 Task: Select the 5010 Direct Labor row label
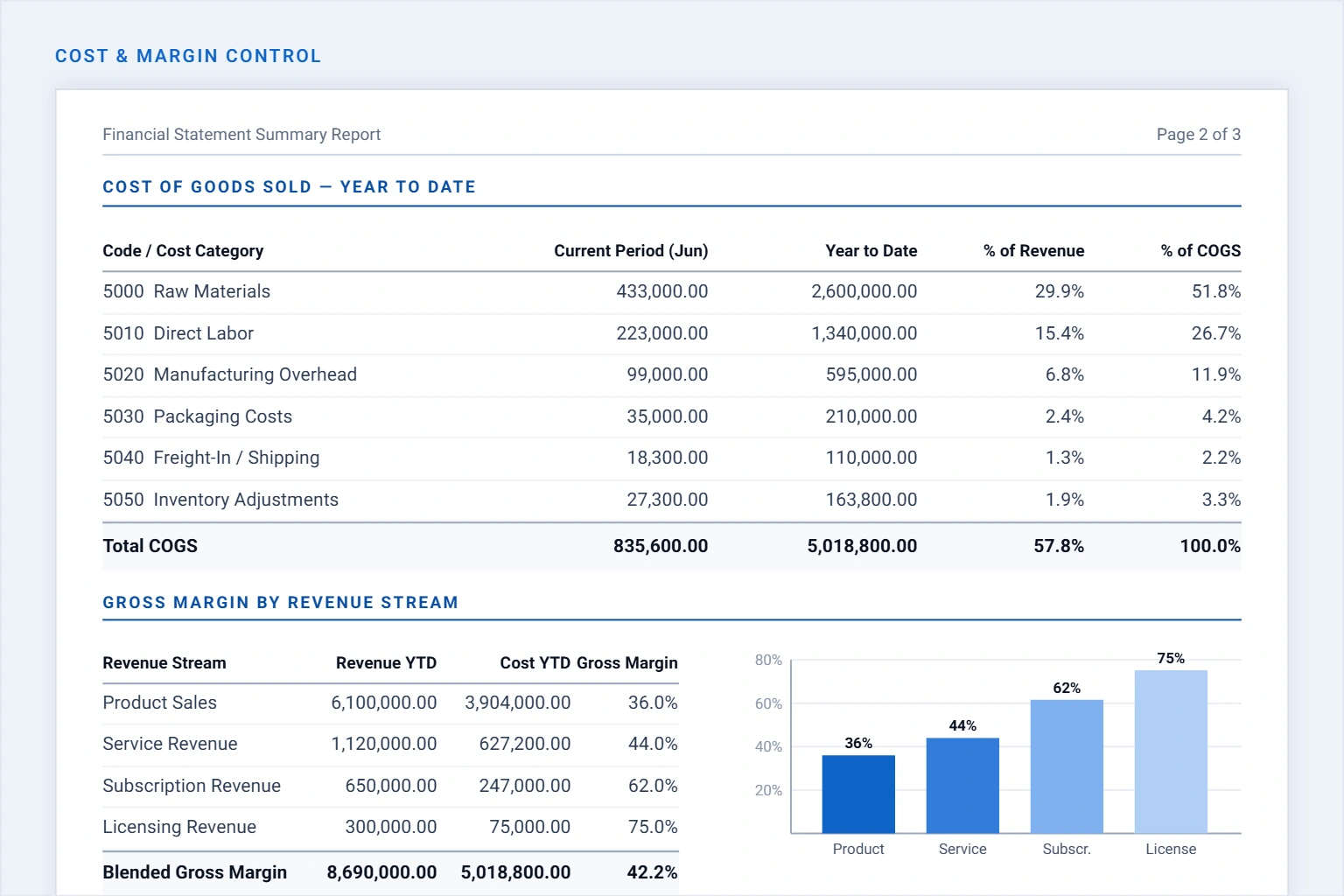(x=178, y=333)
